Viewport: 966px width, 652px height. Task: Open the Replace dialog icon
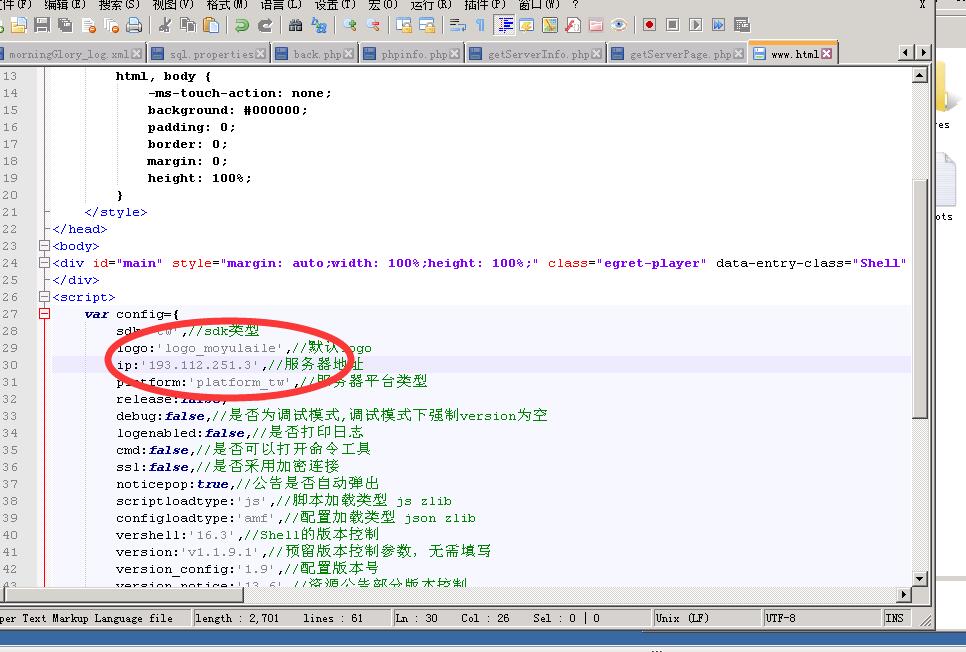[319, 25]
